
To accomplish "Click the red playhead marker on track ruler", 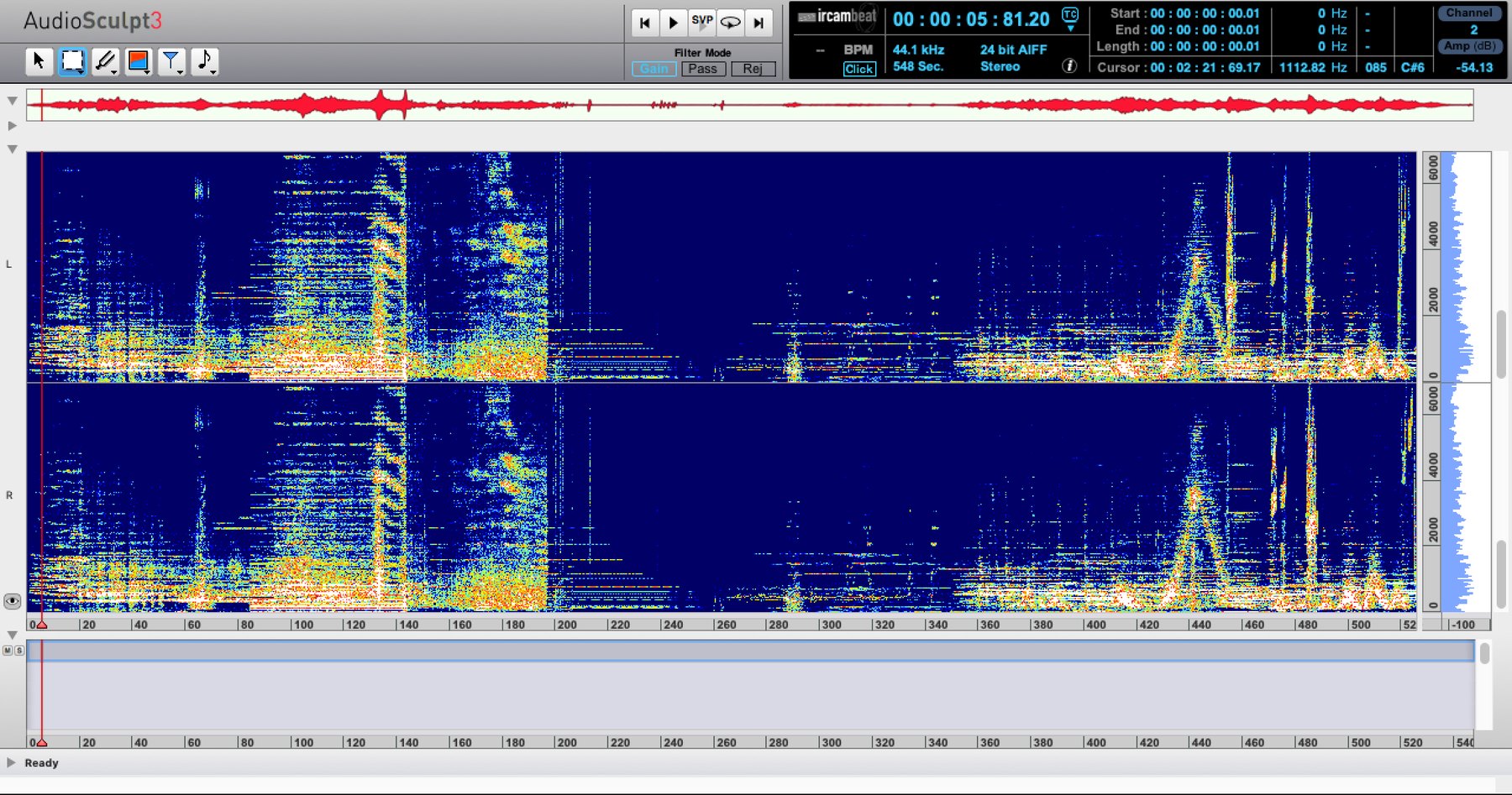I will [41, 742].
